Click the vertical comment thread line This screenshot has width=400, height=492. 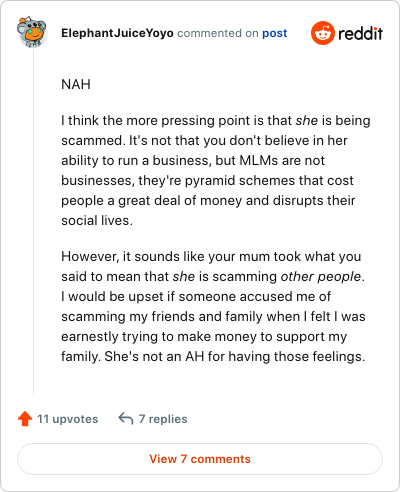point(33,222)
